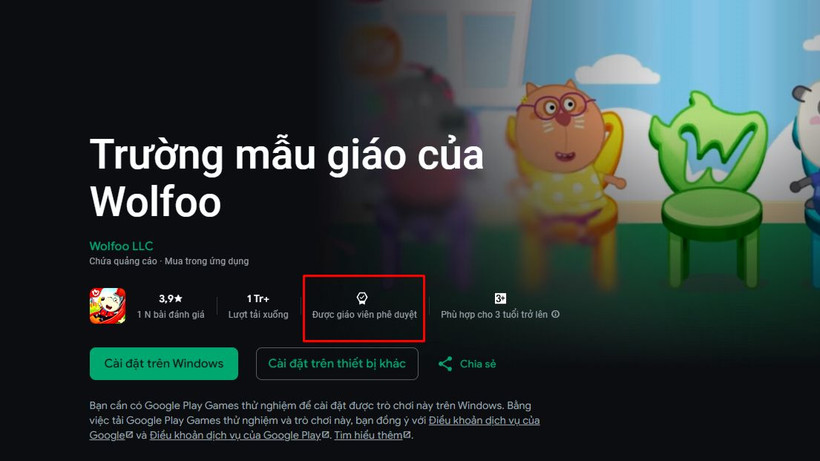
Task: Open Điều khoản dịch vụ của Google Play link
Action: coord(235,435)
